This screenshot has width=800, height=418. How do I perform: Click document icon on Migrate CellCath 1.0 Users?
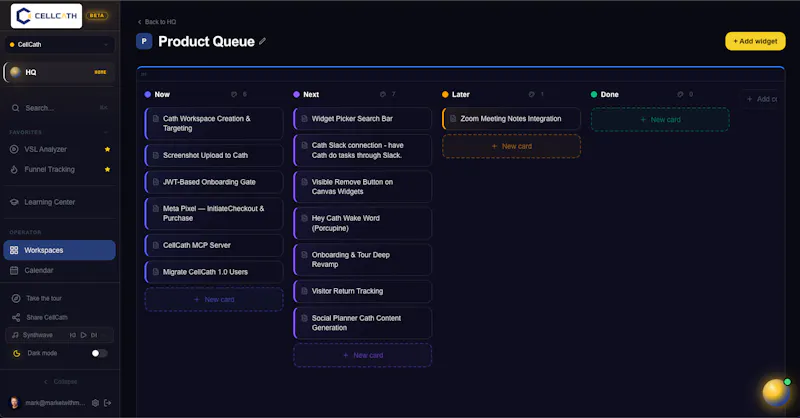click(156, 272)
